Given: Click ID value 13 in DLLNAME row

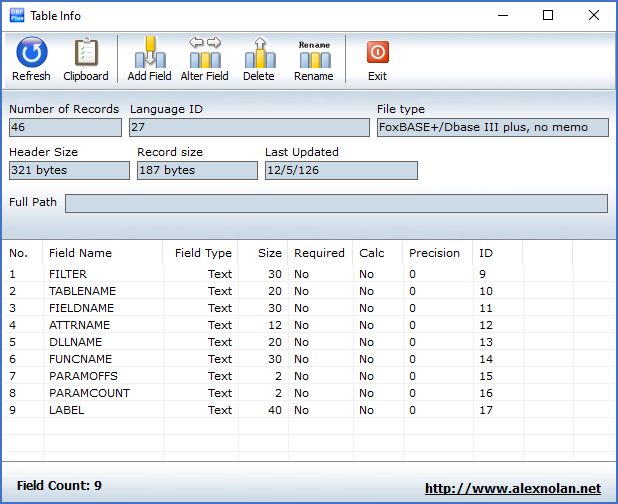Looking at the screenshot, I should coord(486,342).
